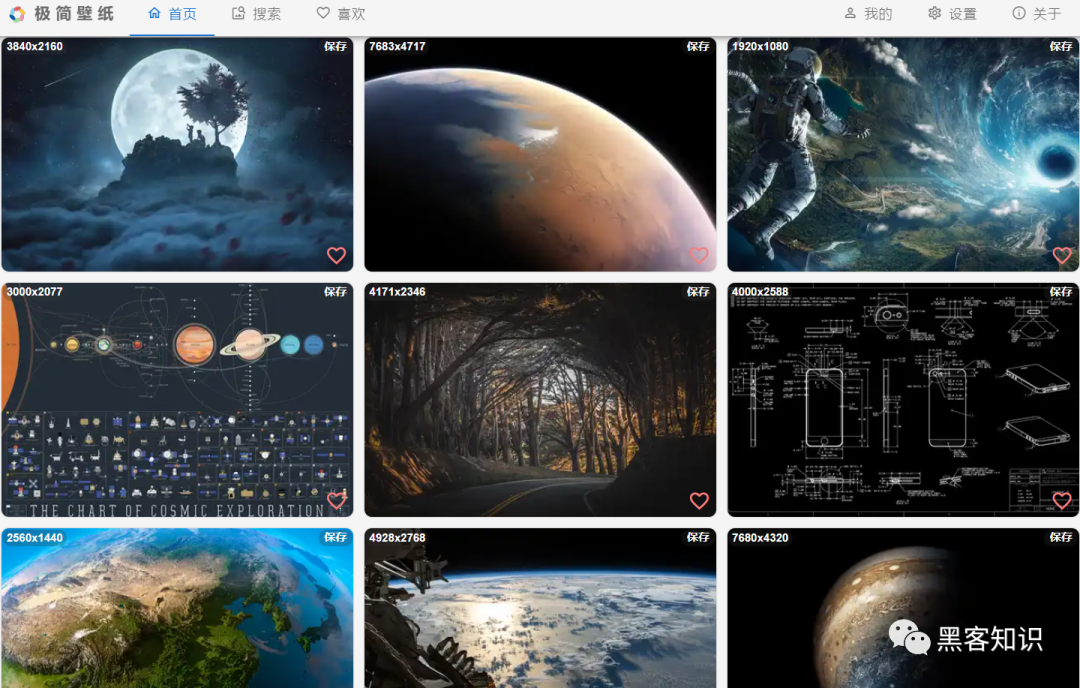The height and width of the screenshot is (688, 1080).
Task: Open the 喜欢 favorites tab
Action: (341, 14)
